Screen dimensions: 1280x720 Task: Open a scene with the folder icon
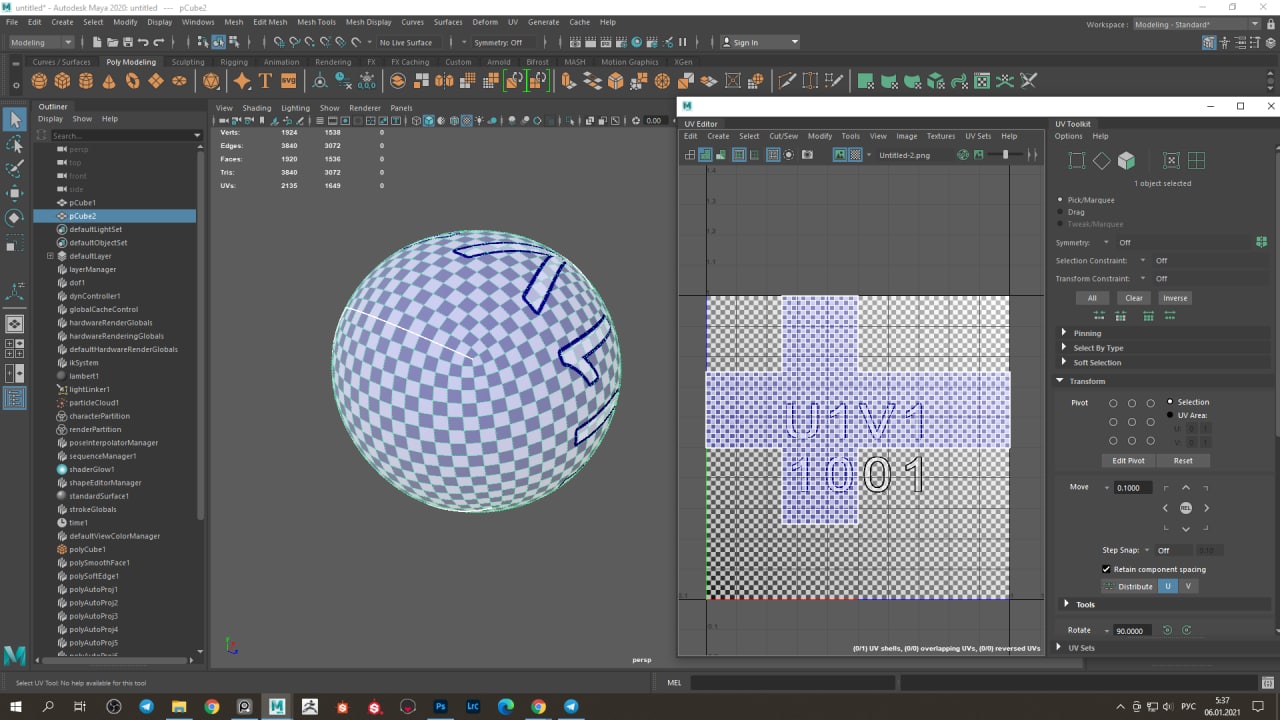111,42
